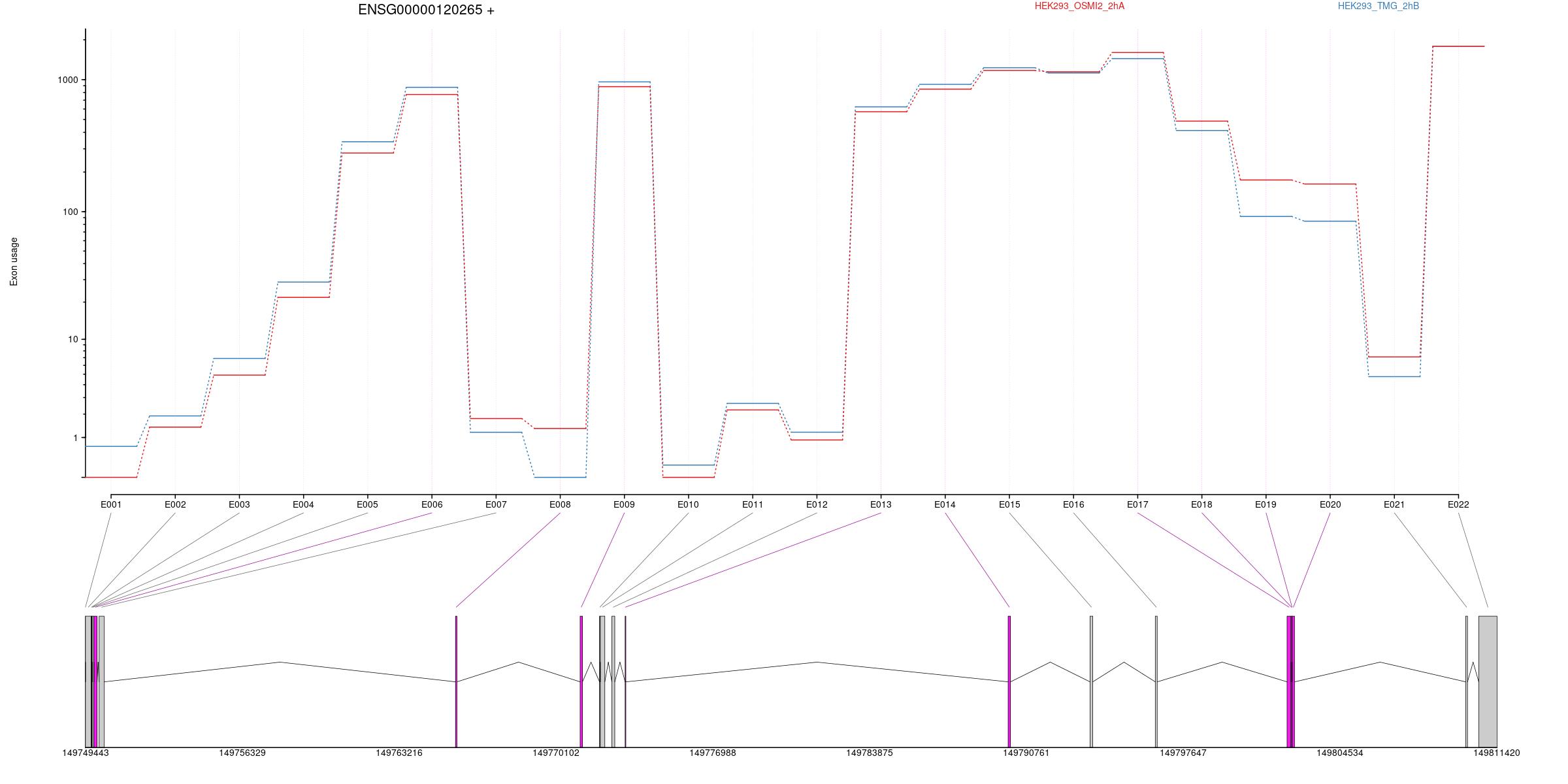Click the E021 exon label
Viewport: 1568px width, 784px height.
pos(1394,504)
